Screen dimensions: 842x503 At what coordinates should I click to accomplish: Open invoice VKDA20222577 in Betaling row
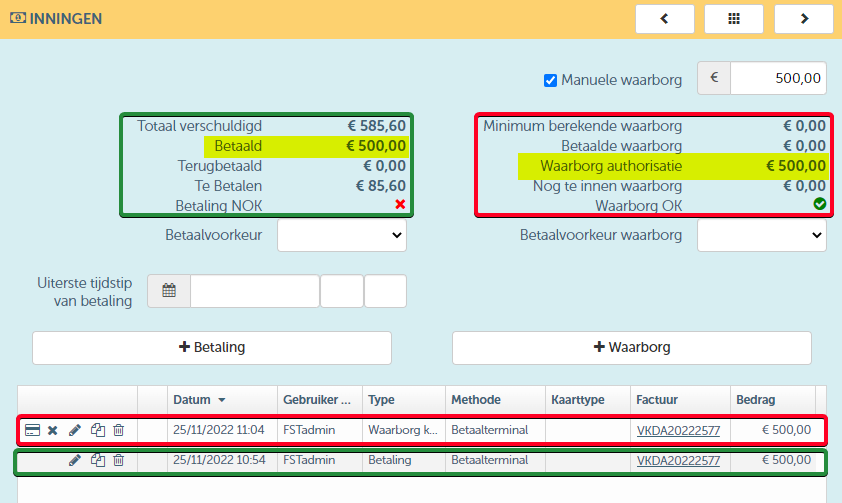[x=678, y=461]
